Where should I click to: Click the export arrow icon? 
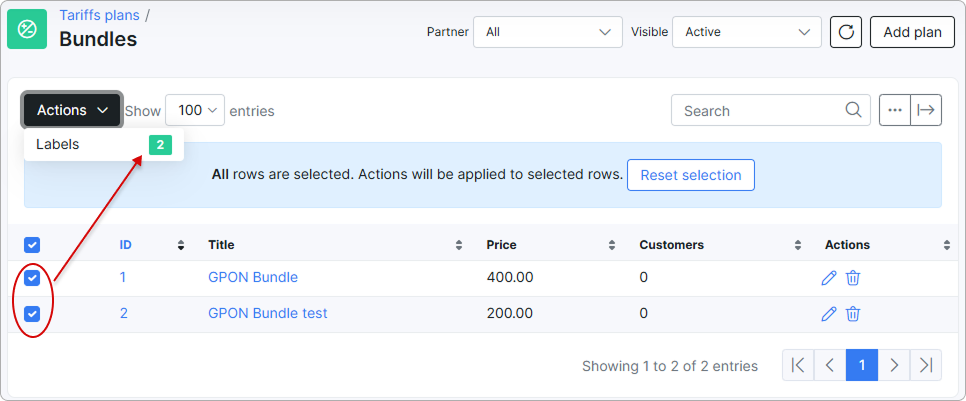(926, 110)
